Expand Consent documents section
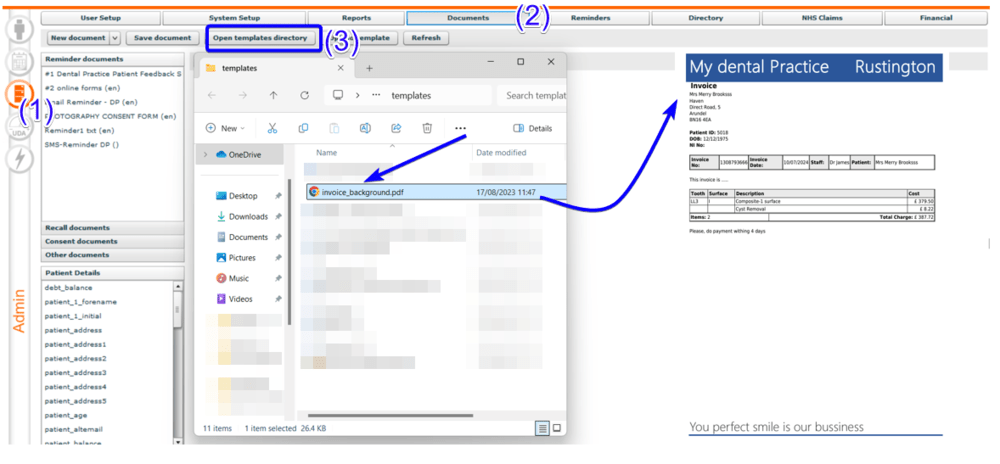Screen dimensions: 1000x464 [112, 241]
